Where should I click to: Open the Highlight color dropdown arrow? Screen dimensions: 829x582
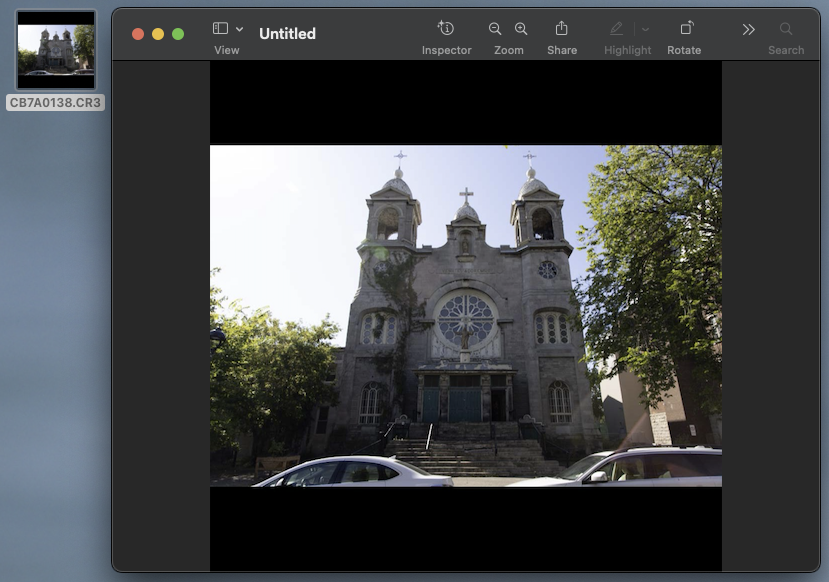point(645,29)
